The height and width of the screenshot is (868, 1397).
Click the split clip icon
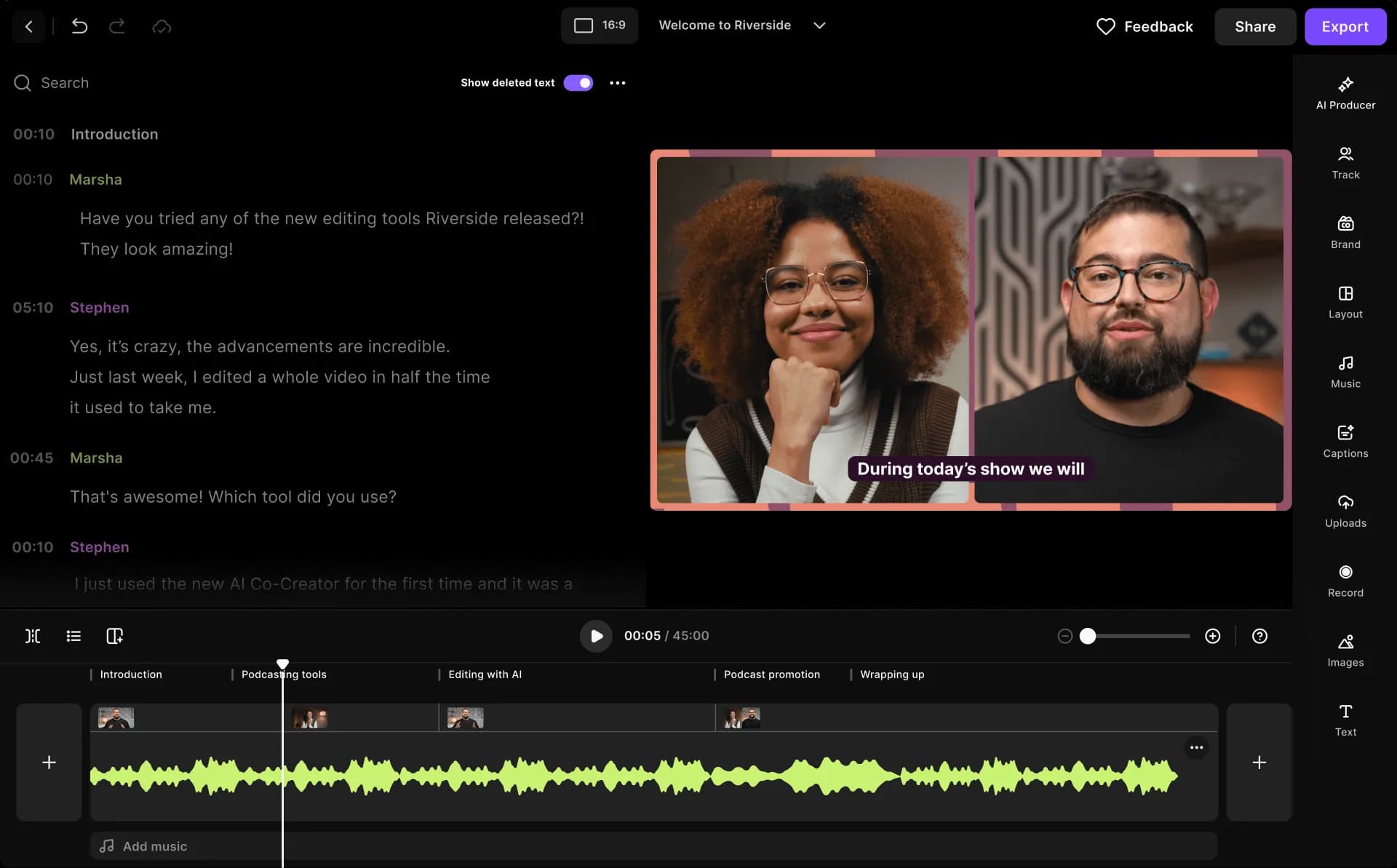(33, 636)
